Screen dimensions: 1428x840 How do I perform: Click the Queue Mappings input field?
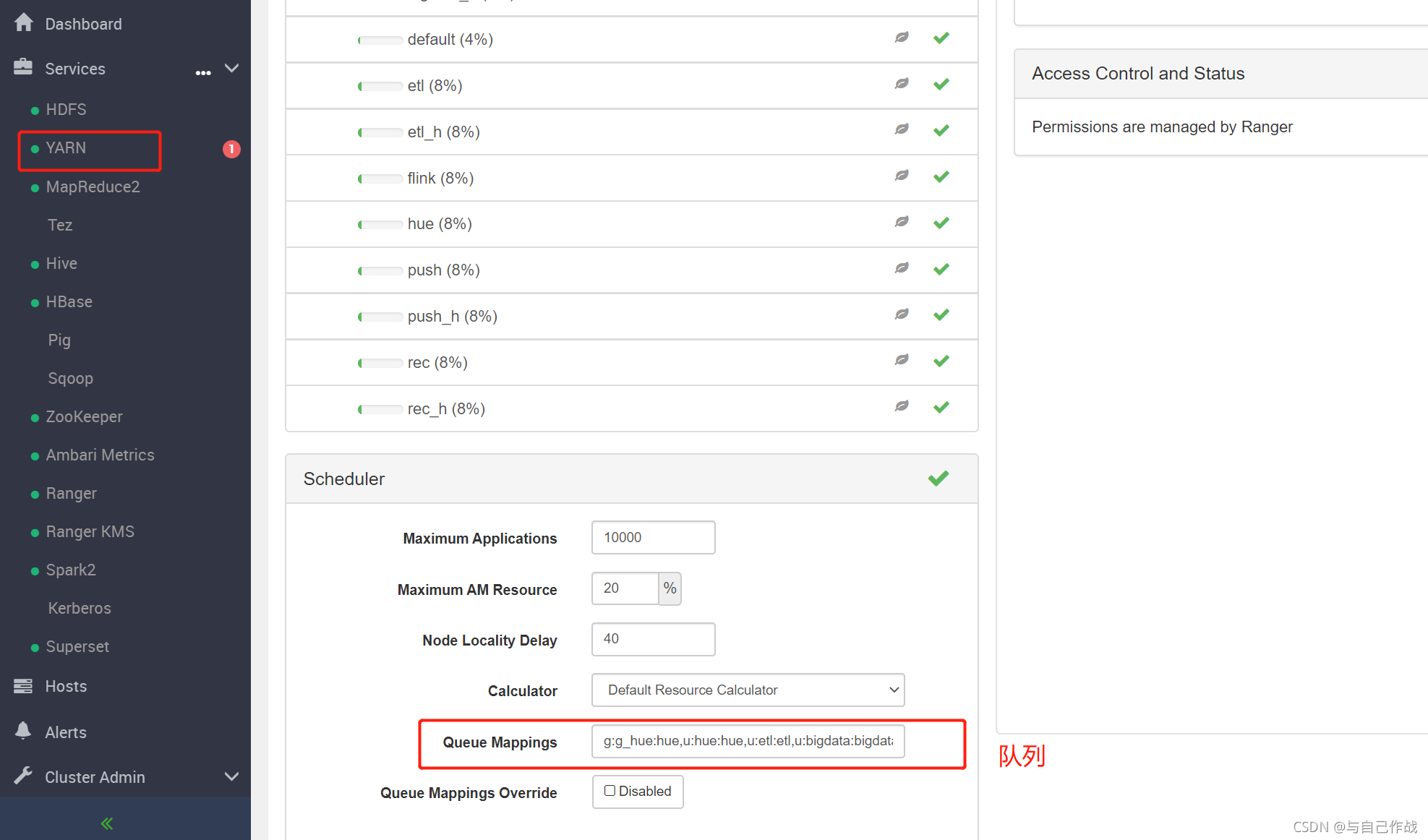[748, 741]
